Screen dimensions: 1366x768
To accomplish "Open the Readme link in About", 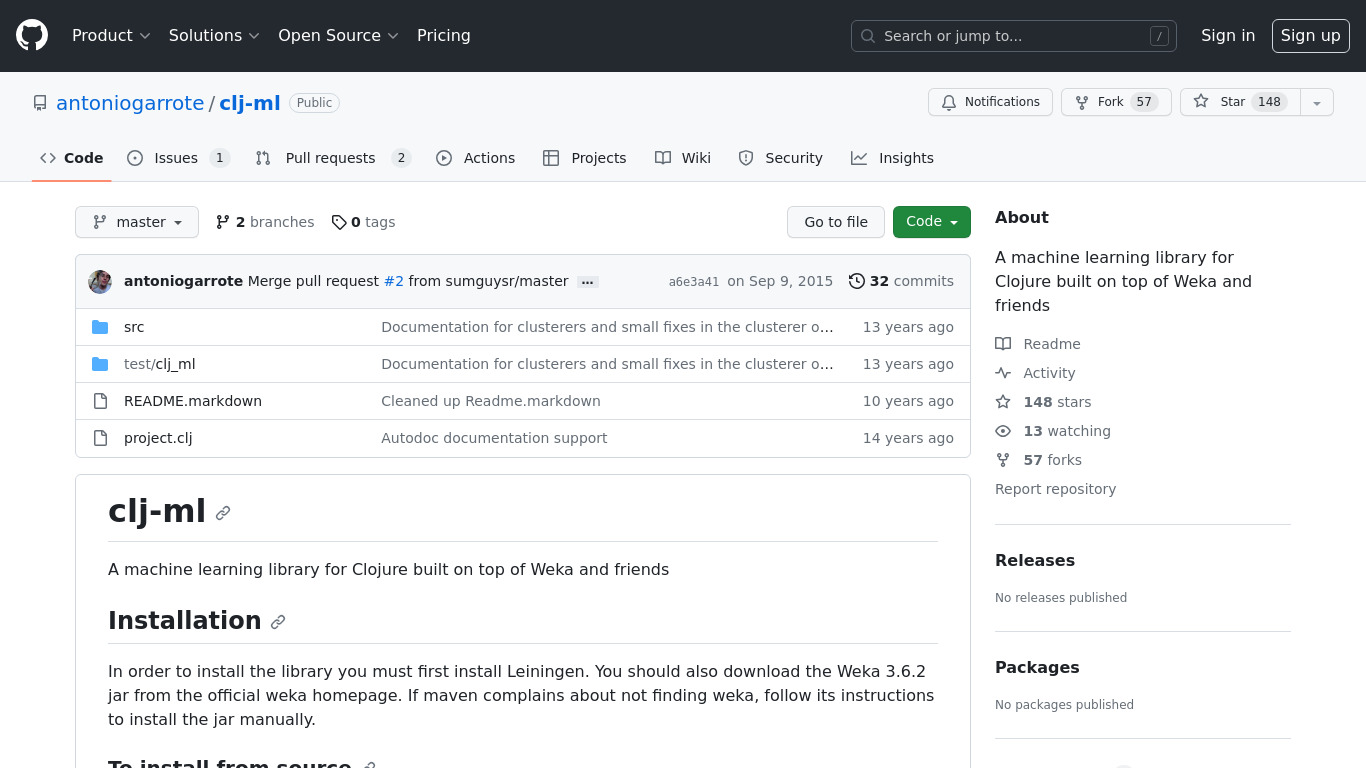I will [x=1038, y=344].
